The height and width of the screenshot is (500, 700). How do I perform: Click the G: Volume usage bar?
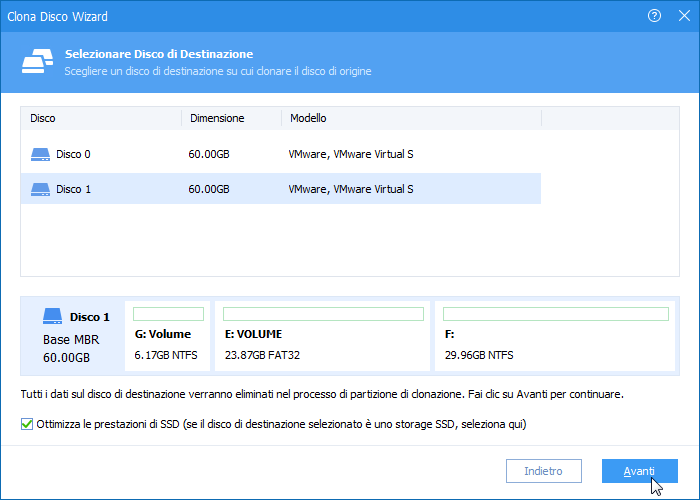click(168, 314)
